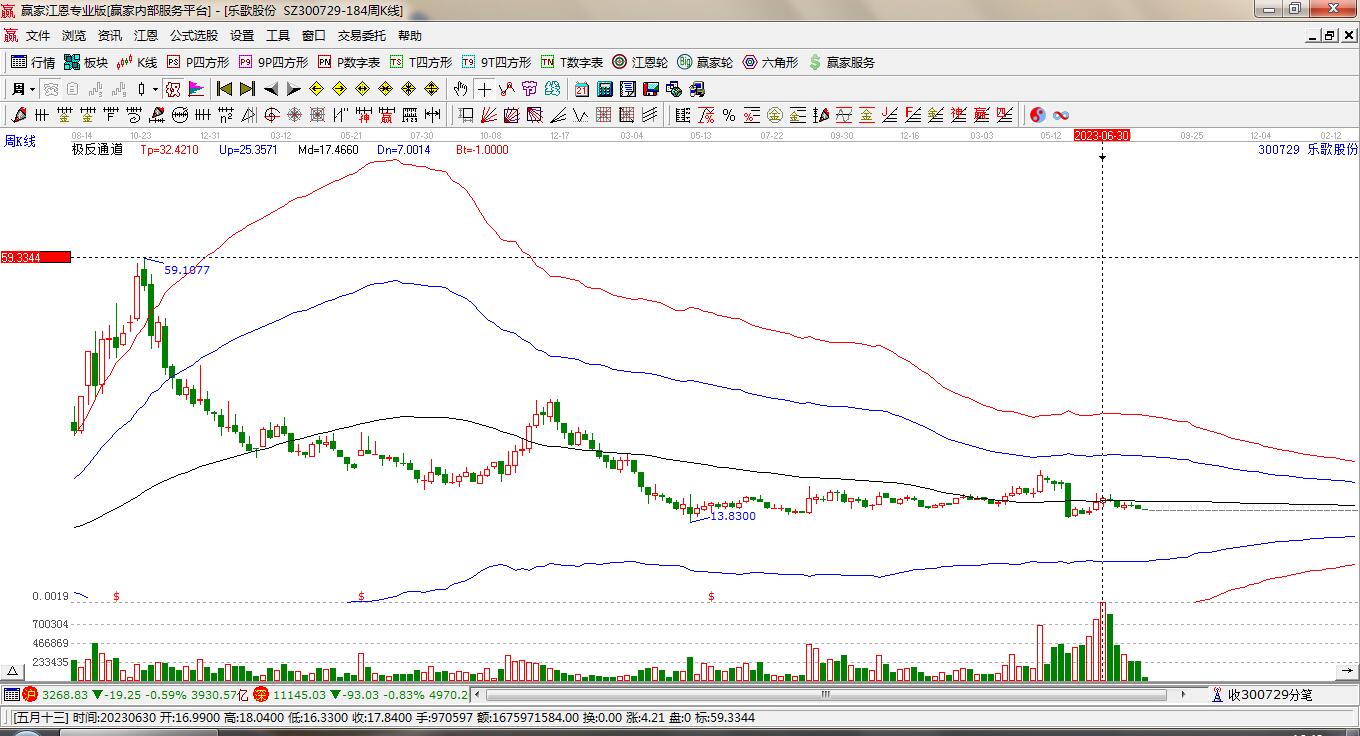Jump to first bar with skip-start arrow
Viewport: 1360px width, 736px height.
coord(224,89)
